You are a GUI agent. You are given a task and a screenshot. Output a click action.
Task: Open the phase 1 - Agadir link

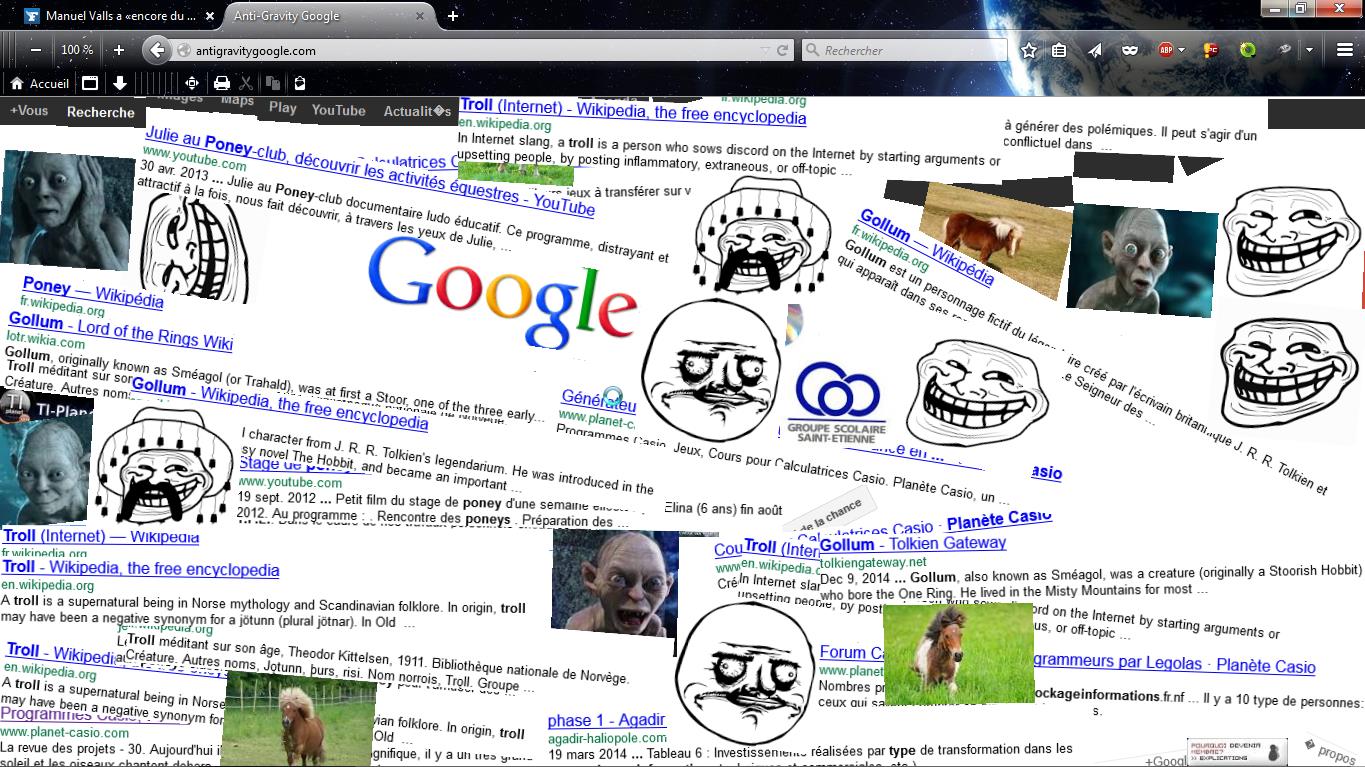(x=606, y=720)
